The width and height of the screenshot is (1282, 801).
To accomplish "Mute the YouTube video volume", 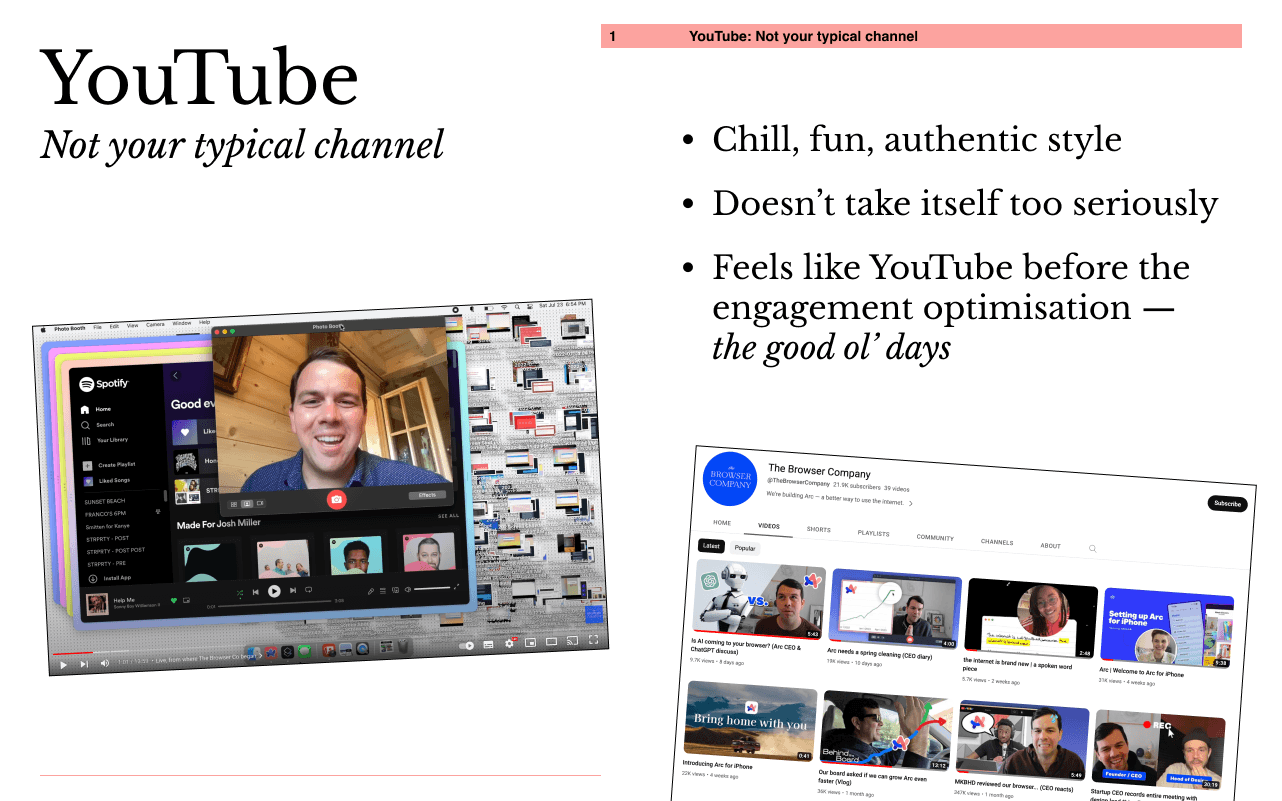I will [105, 663].
